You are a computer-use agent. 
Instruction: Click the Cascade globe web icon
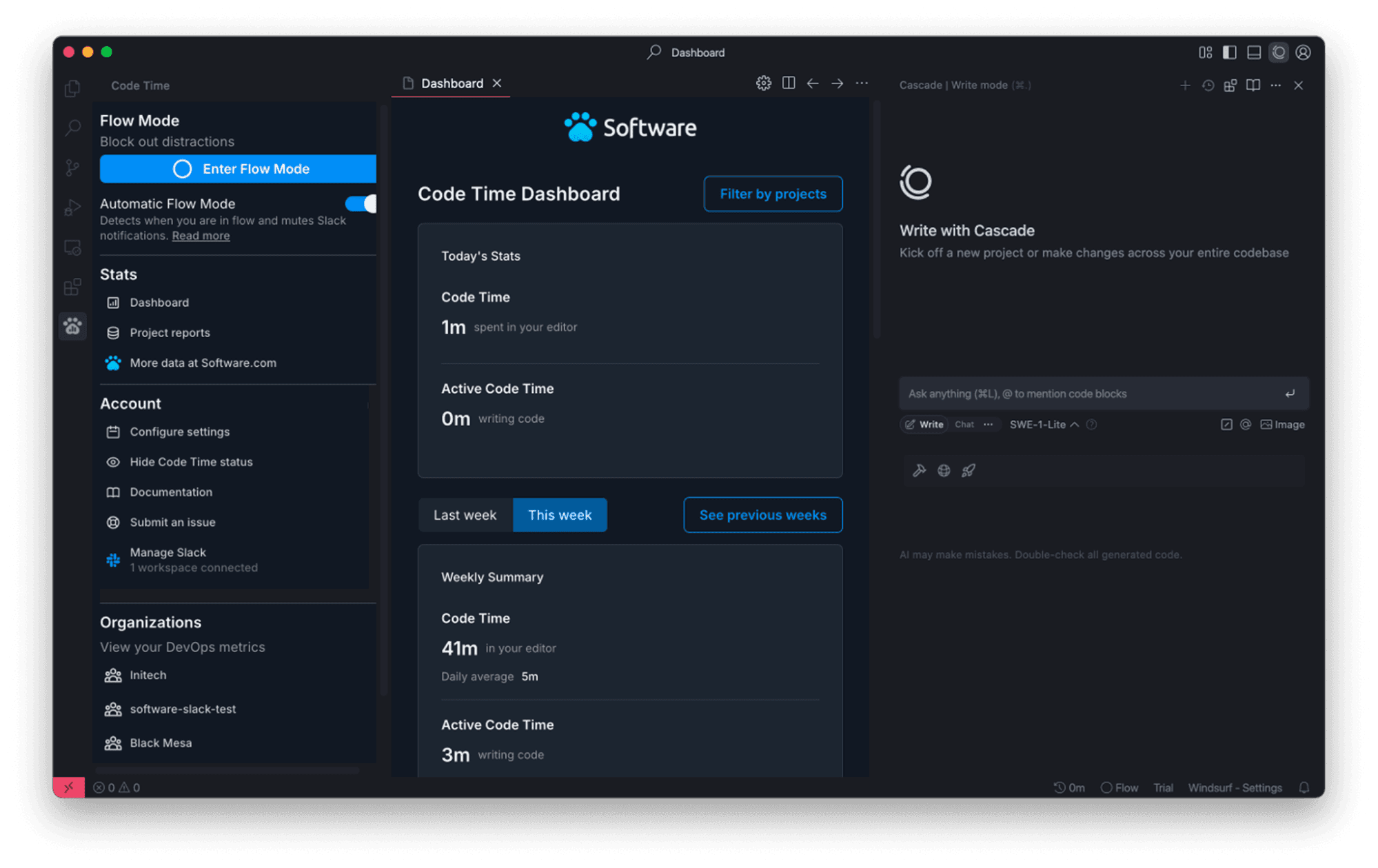click(944, 470)
